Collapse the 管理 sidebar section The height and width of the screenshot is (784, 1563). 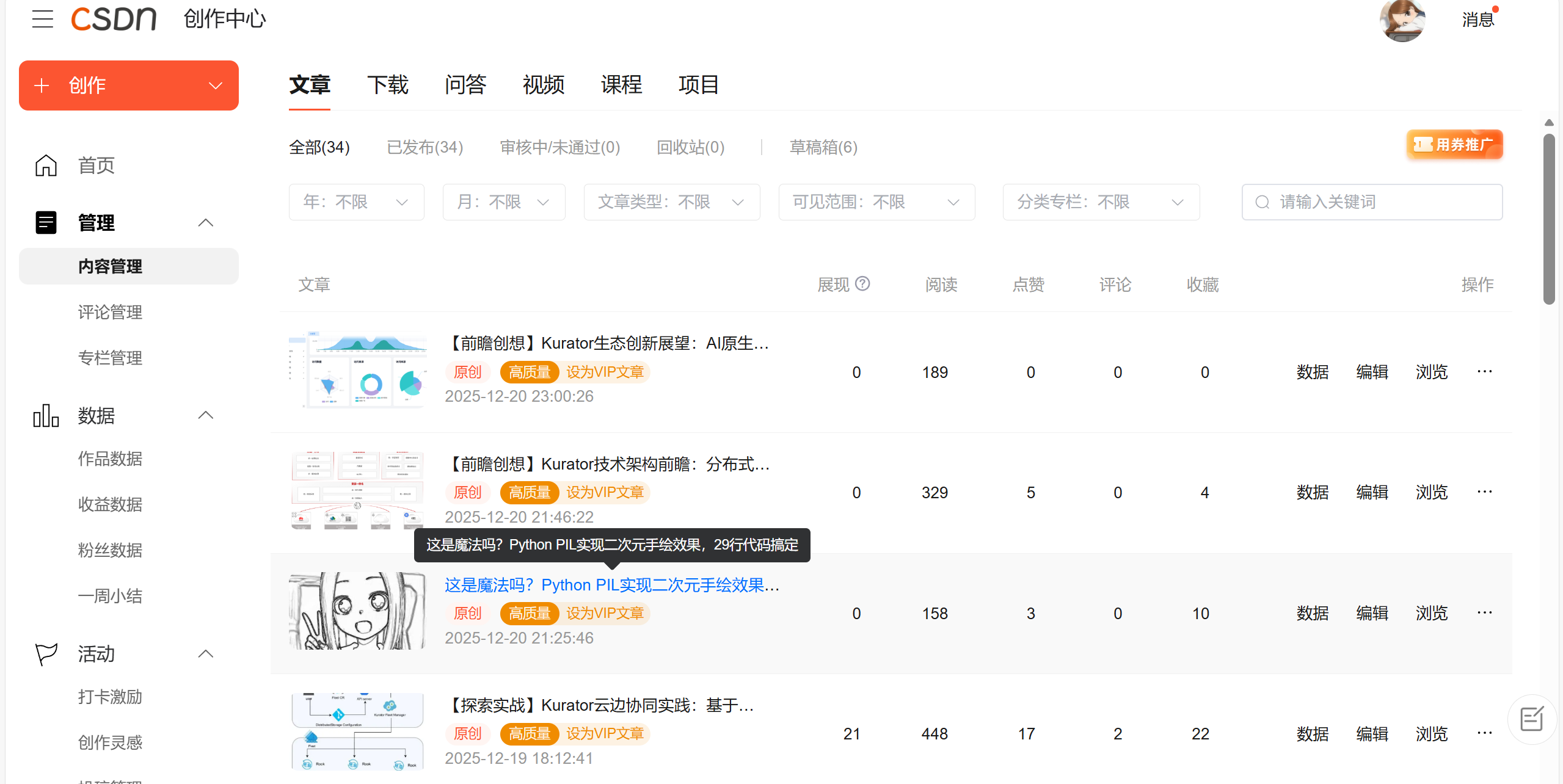tap(206, 223)
